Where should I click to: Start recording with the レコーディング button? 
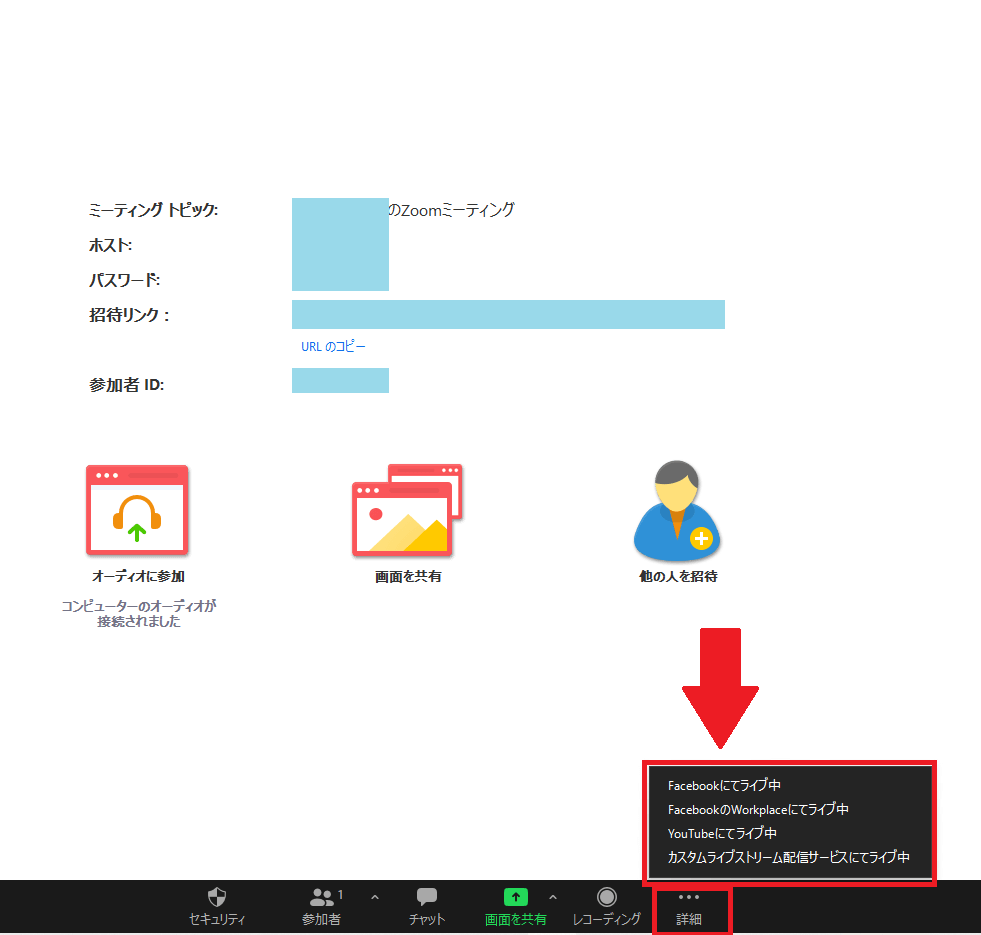coord(606,906)
